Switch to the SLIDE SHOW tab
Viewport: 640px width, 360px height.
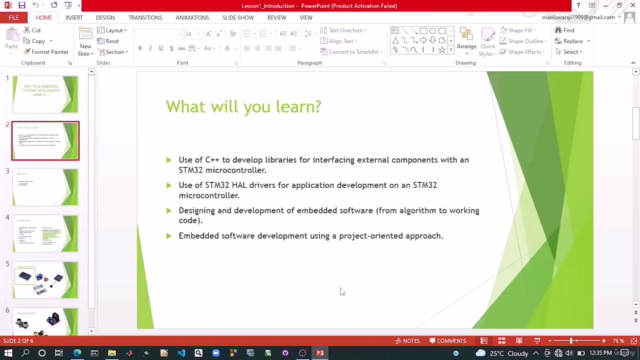pos(238,18)
